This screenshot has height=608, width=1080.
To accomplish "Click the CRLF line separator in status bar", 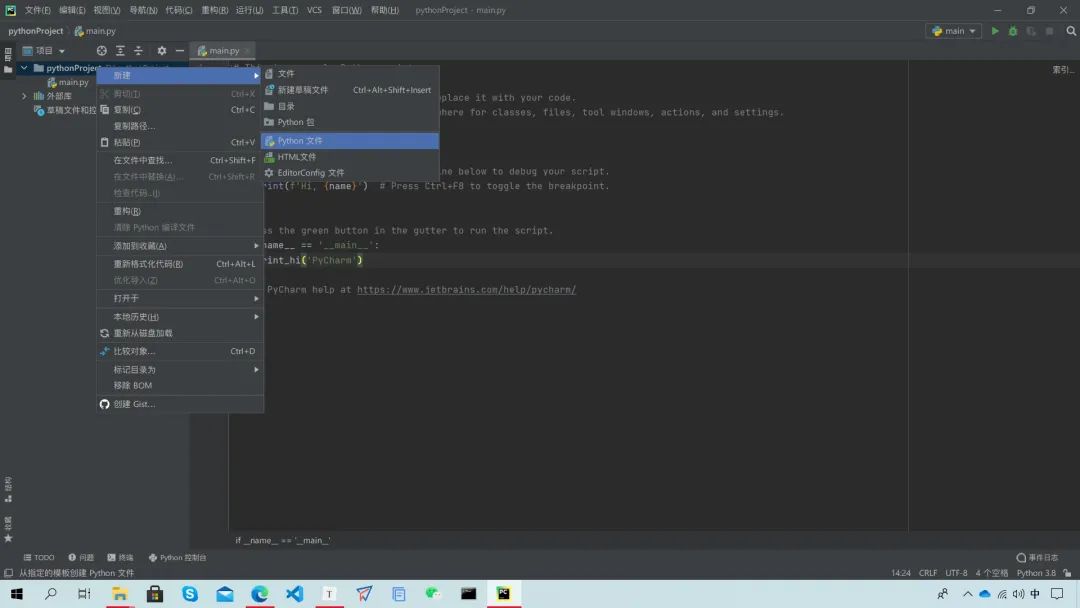I will pyautogui.click(x=928, y=573).
